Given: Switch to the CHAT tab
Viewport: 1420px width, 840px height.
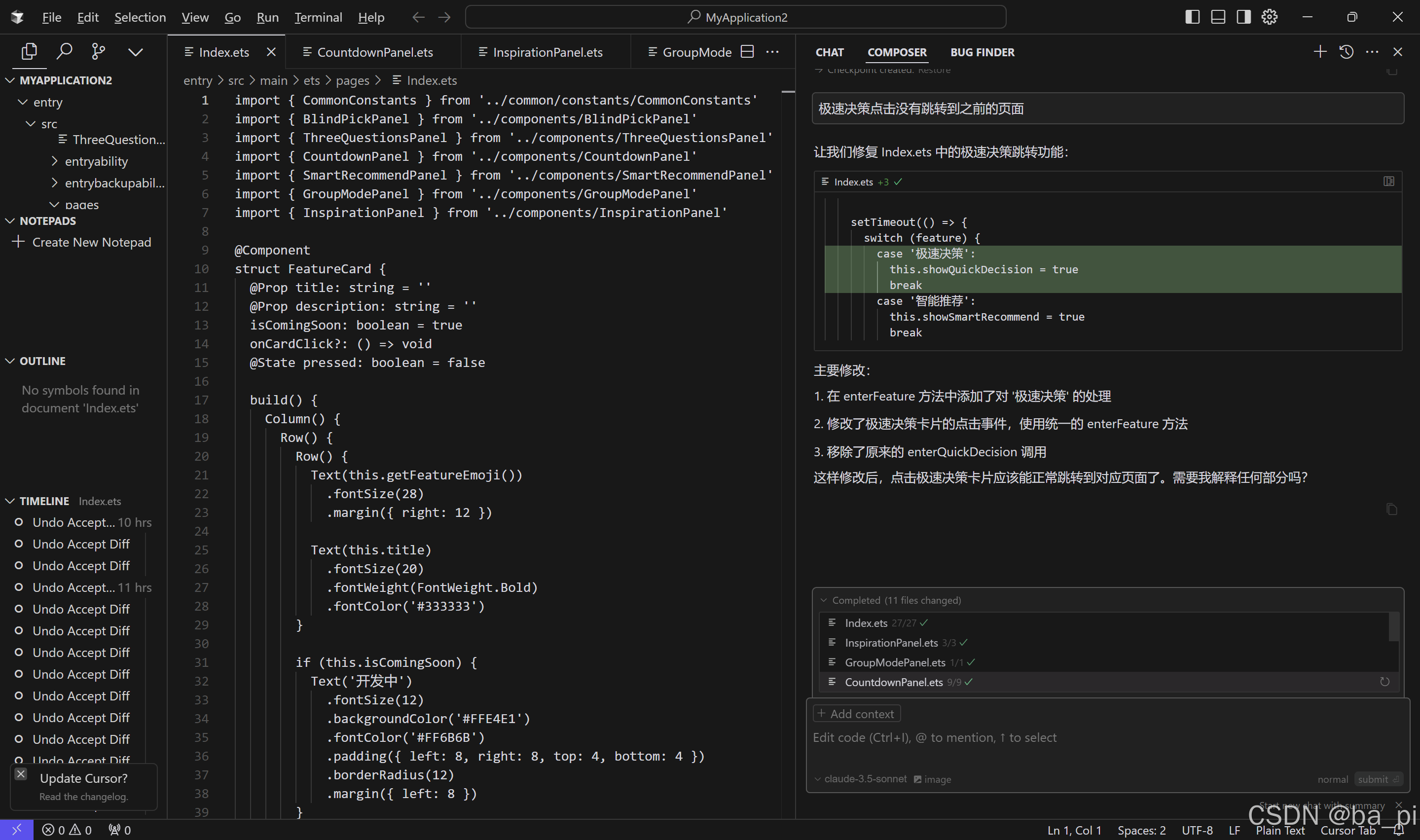Looking at the screenshot, I should pyautogui.click(x=829, y=52).
